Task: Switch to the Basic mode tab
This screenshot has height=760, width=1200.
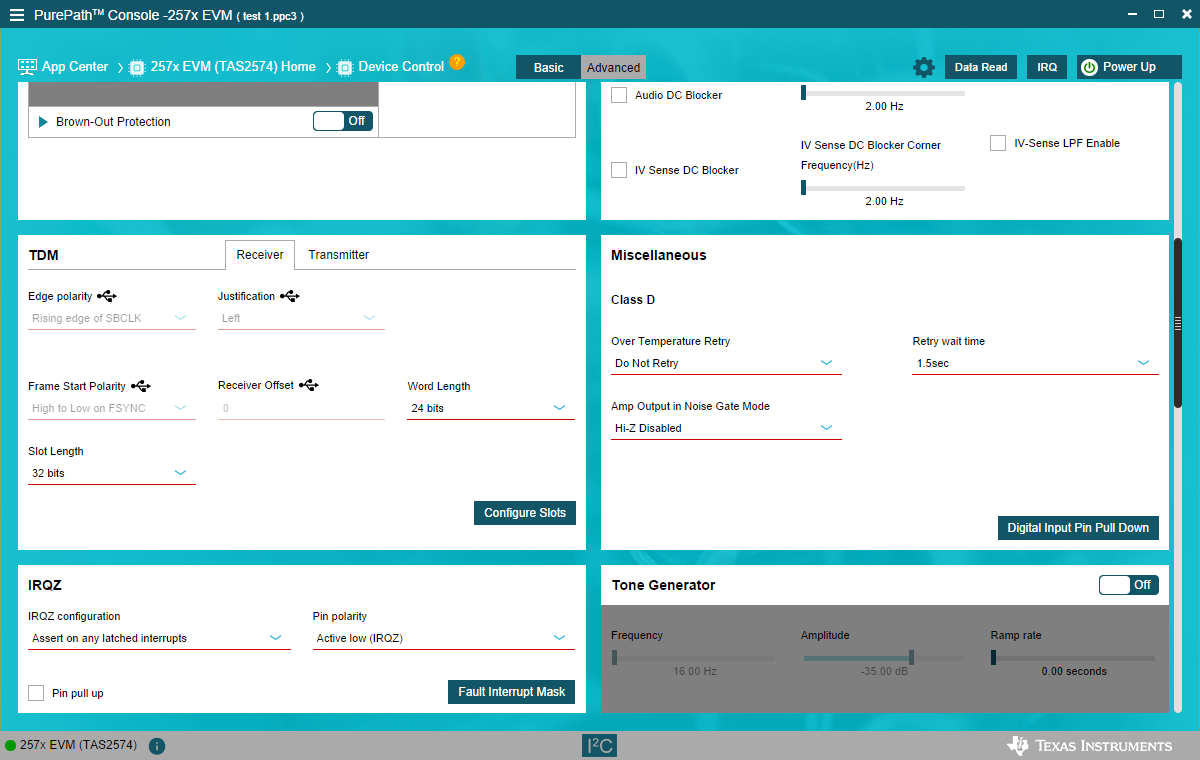Action: coord(548,67)
